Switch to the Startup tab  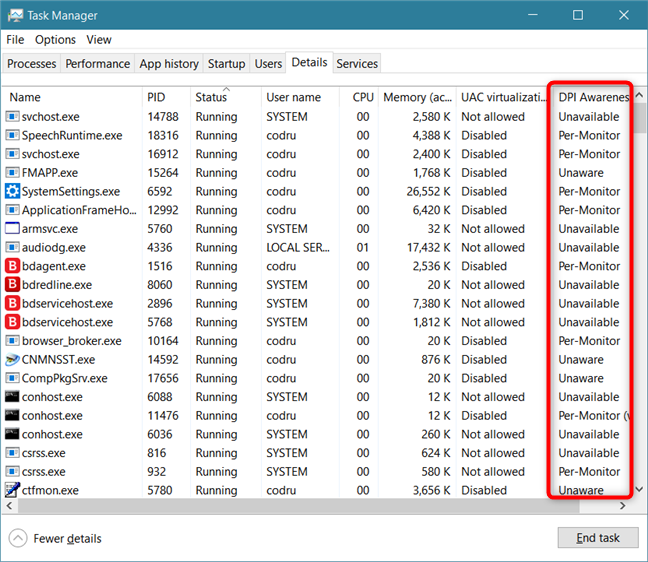226,64
